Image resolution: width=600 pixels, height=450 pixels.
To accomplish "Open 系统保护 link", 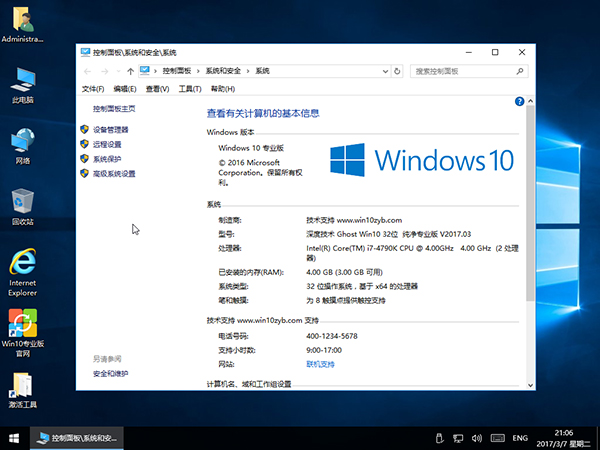I will tap(107, 159).
